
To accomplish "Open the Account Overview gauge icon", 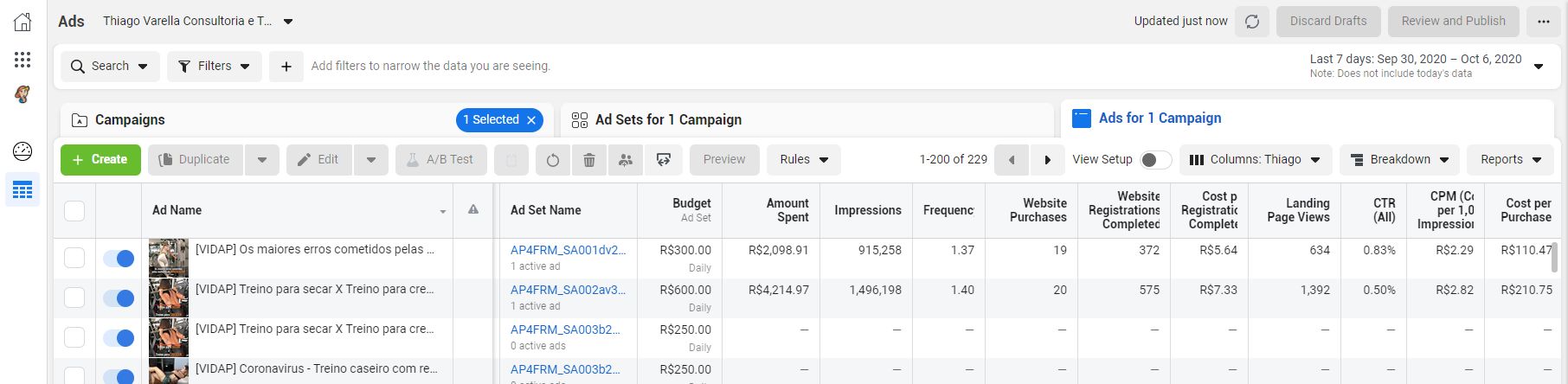I will tap(22, 151).
